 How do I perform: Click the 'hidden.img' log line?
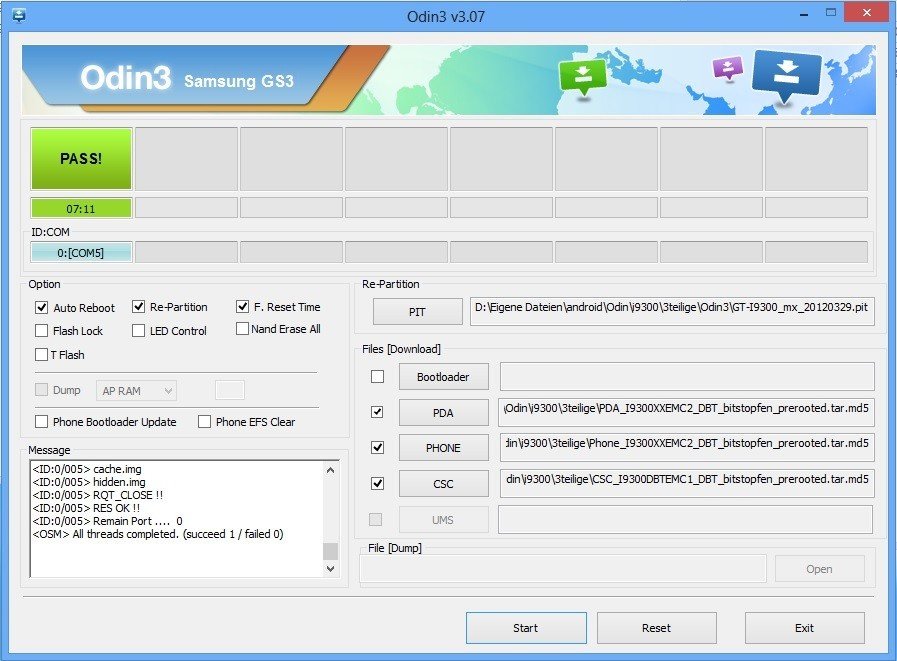pos(89,482)
